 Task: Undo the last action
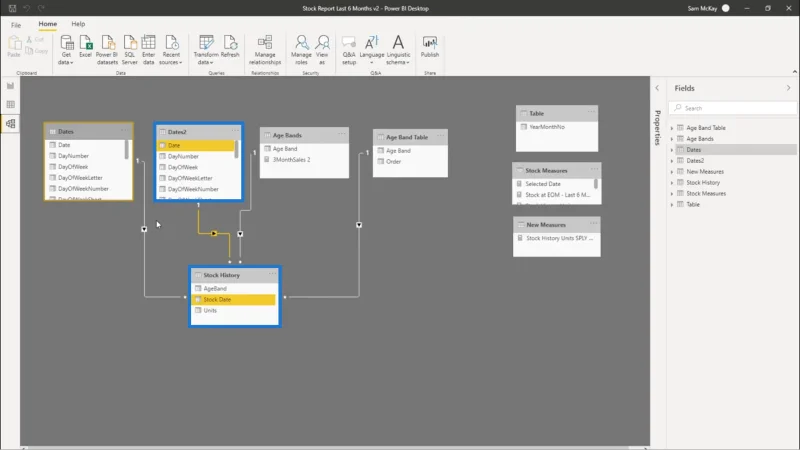click(27, 8)
